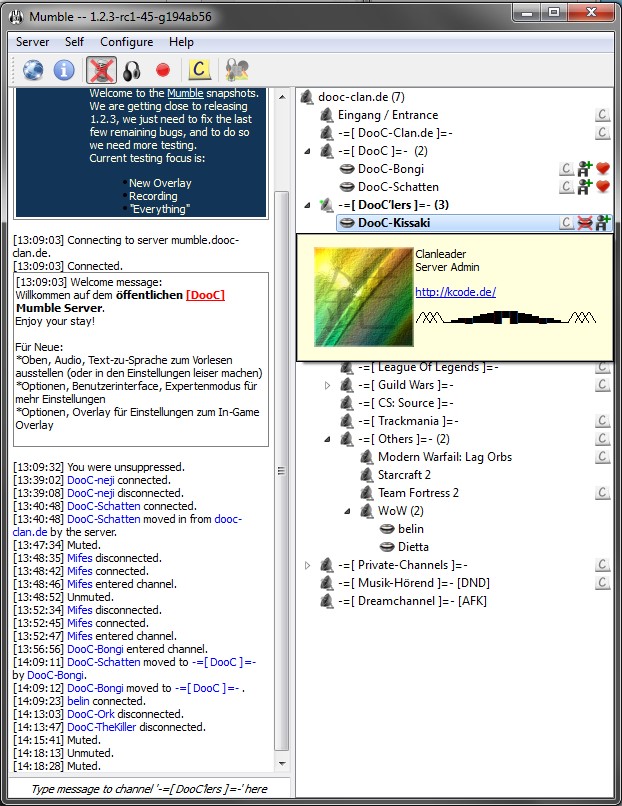Click the heart friend icon on DooC-Bongi

point(602,169)
